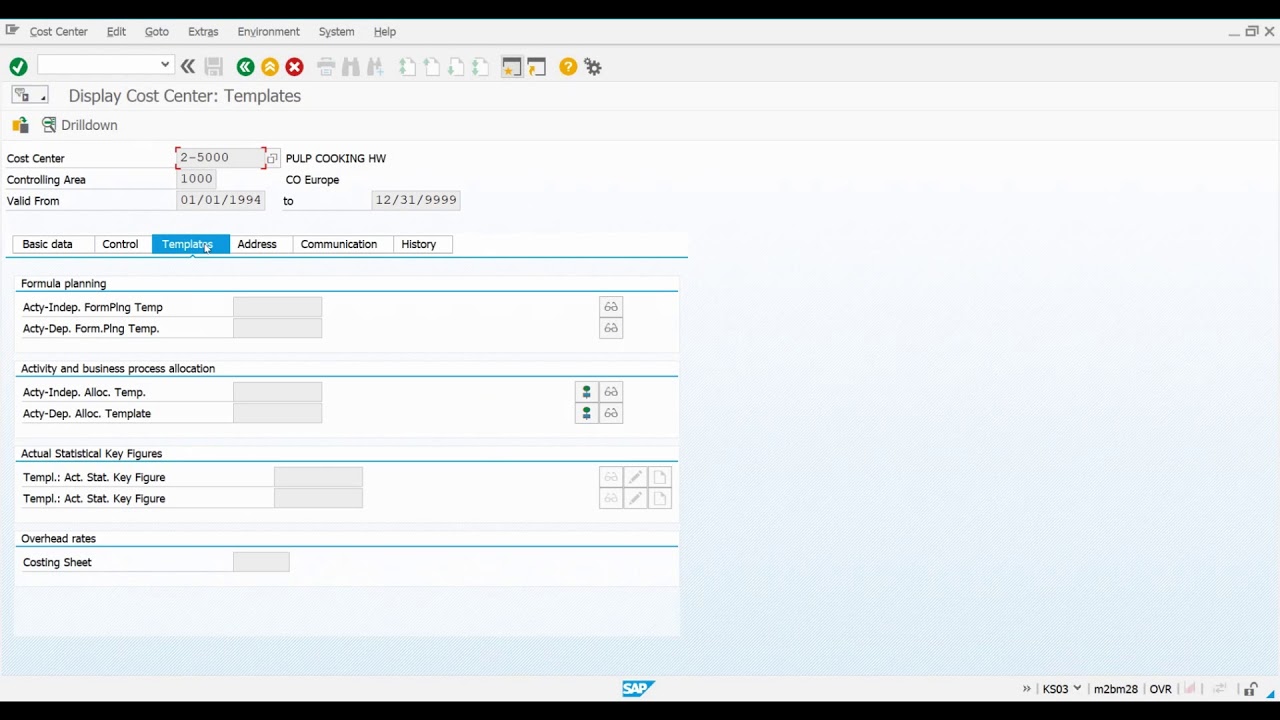Open the Edit menu
The width and height of the screenshot is (1280, 720).
point(116,32)
